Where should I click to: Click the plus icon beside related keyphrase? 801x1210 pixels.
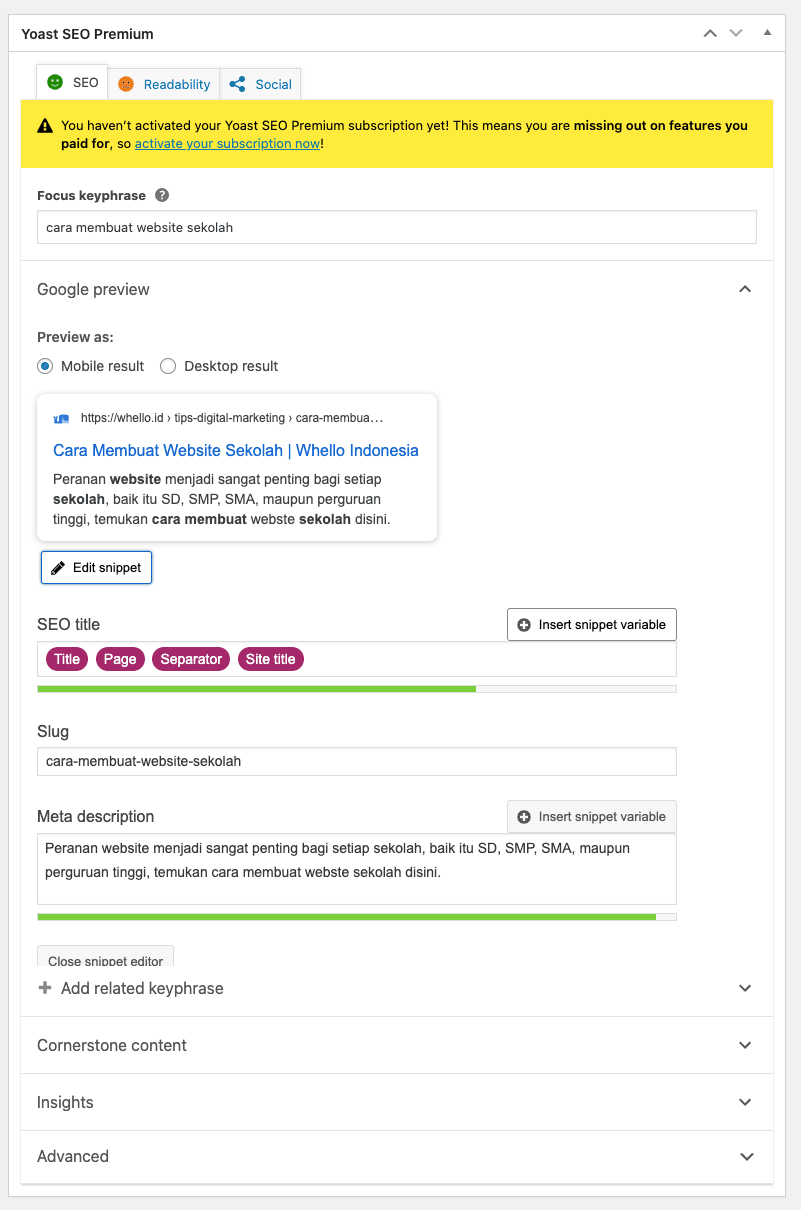45,988
